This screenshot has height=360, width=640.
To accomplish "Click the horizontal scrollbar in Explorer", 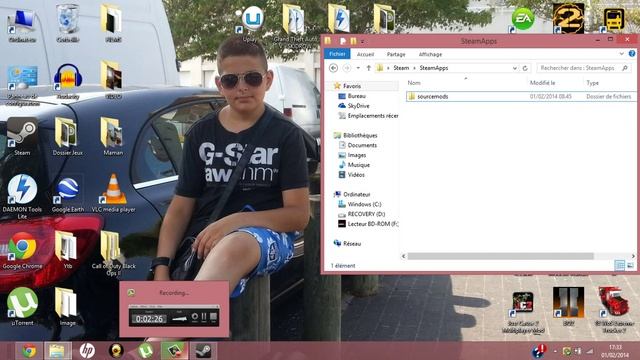I will (x=500, y=256).
